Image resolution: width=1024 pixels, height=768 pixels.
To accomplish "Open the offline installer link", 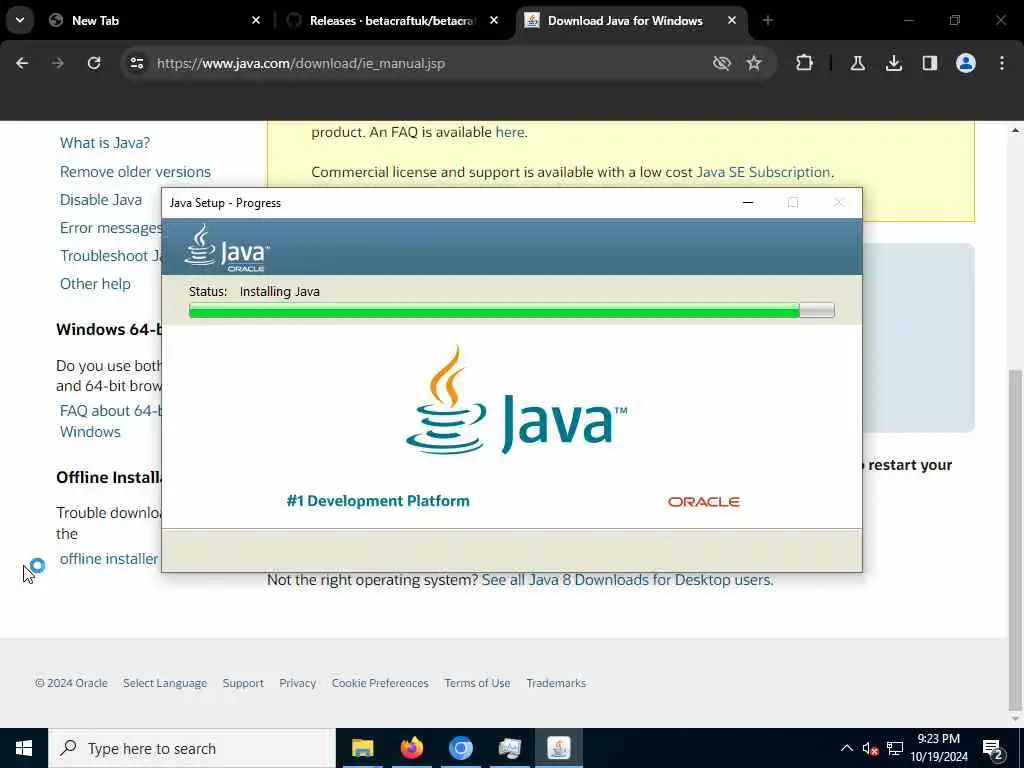I will (109, 559).
